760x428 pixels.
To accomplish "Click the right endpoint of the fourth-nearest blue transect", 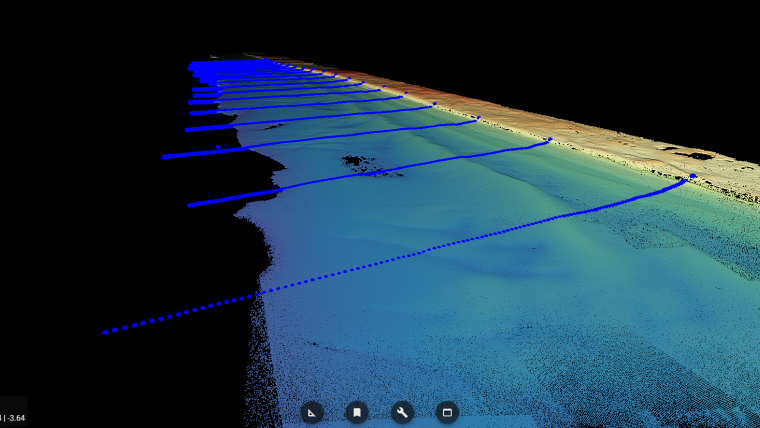I will click(x=434, y=104).
